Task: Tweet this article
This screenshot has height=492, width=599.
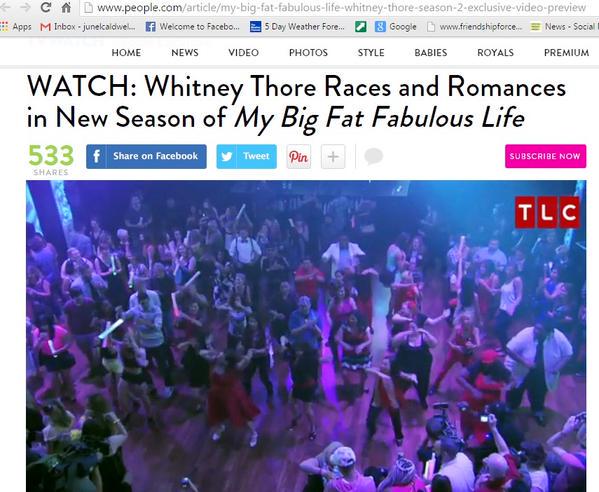Action: coord(246,156)
